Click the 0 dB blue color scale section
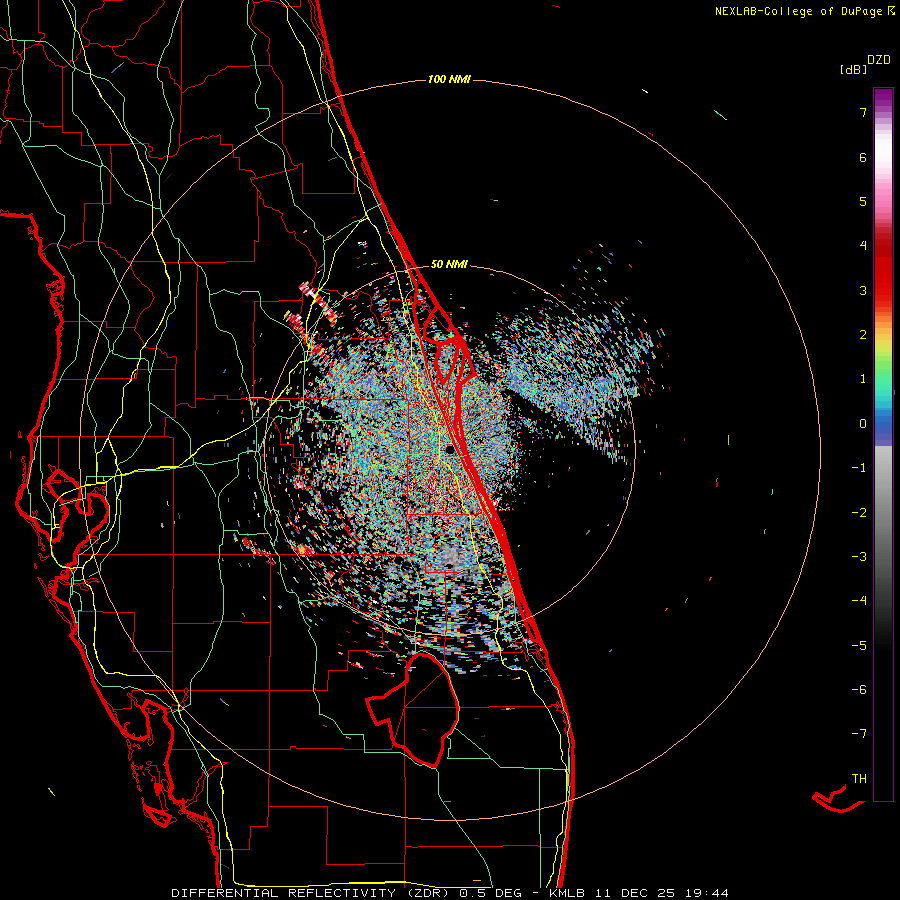900x900 pixels. [x=883, y=424]
